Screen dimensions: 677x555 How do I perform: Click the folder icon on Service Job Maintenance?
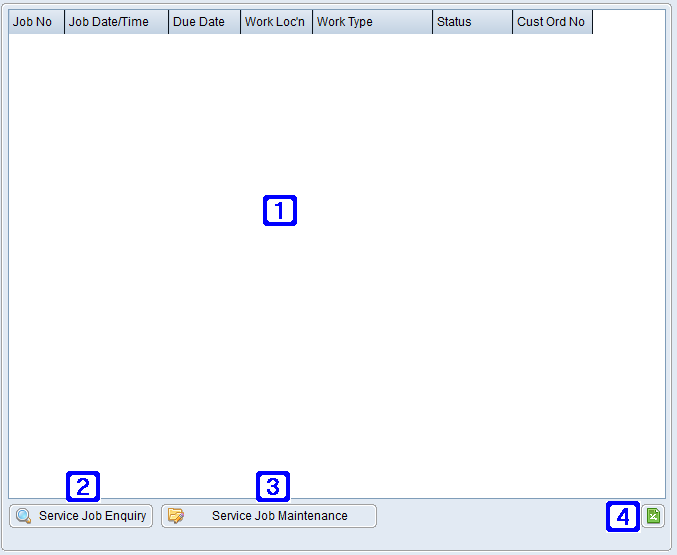(176, 516)
